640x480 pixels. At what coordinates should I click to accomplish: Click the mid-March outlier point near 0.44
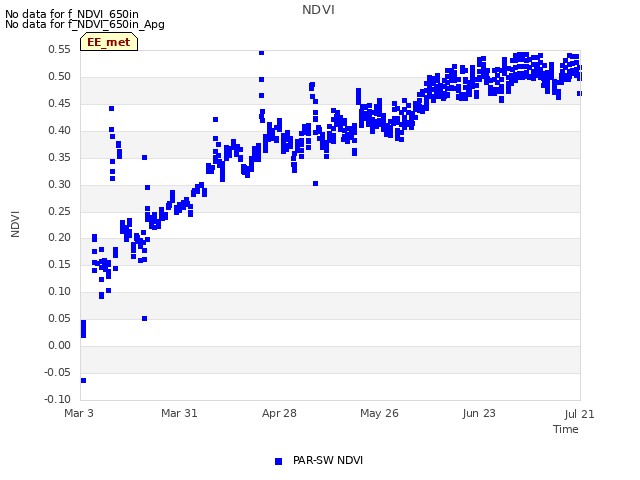pos(111,109)
